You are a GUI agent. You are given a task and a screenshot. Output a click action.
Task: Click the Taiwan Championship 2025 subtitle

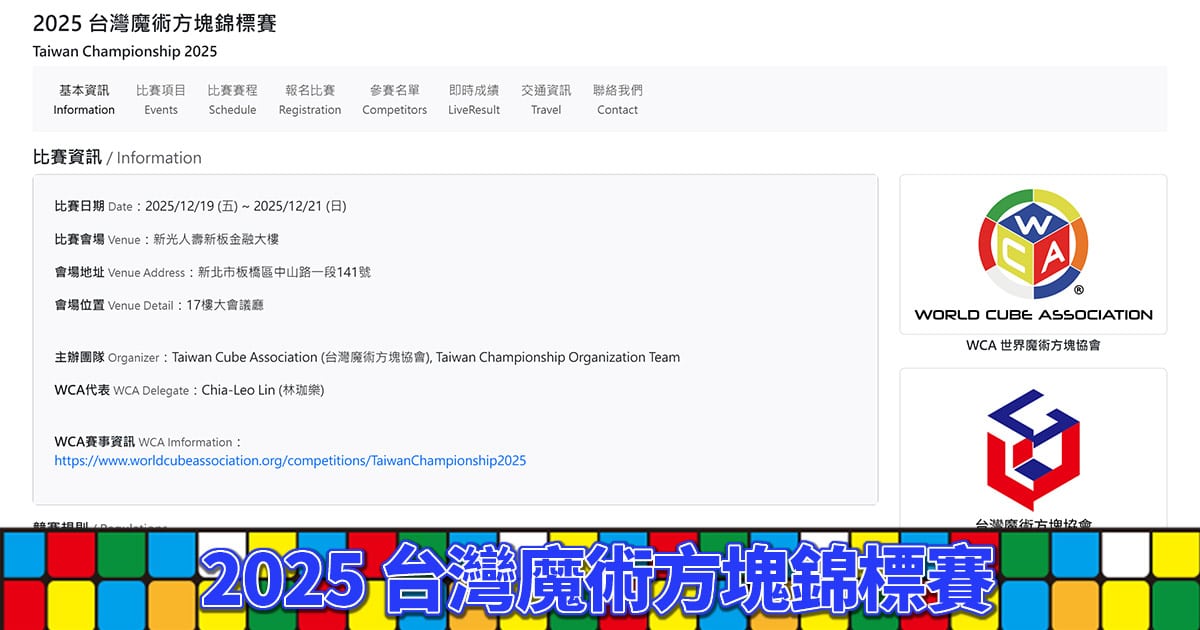click(x=124, y=51)
